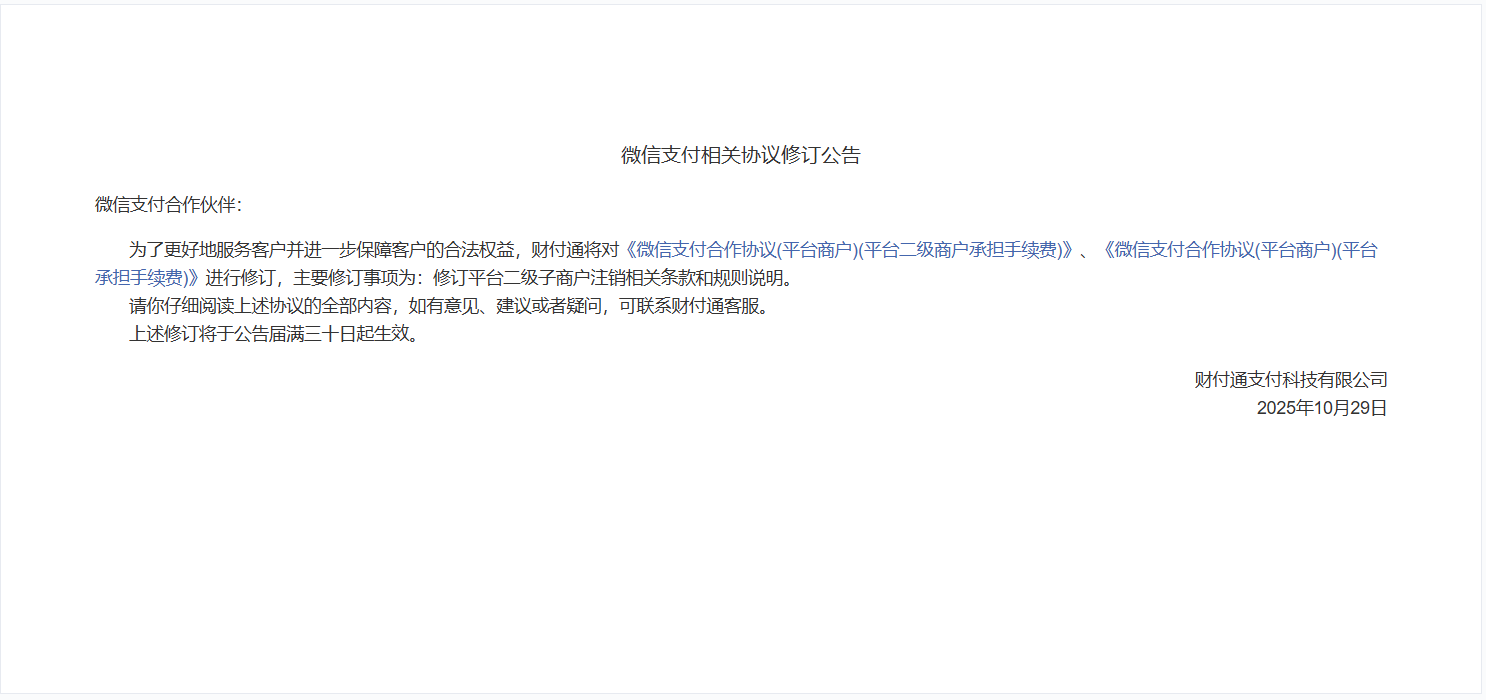The image size is (1486, 700).
Task: Click the signature 财付通支付科技有限公司
Action: coord(1291,380)
